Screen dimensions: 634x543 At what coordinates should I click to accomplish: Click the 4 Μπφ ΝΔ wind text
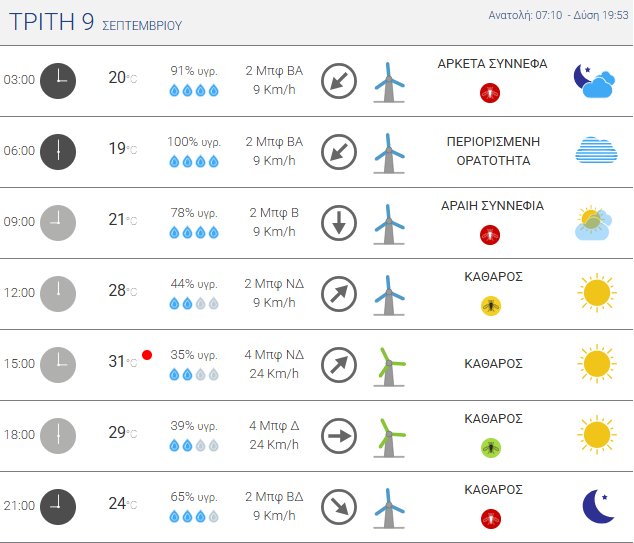(274, 355)
